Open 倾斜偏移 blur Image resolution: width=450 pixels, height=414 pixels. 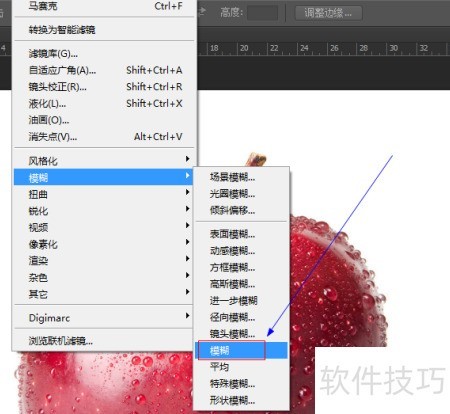click(241, 210)
